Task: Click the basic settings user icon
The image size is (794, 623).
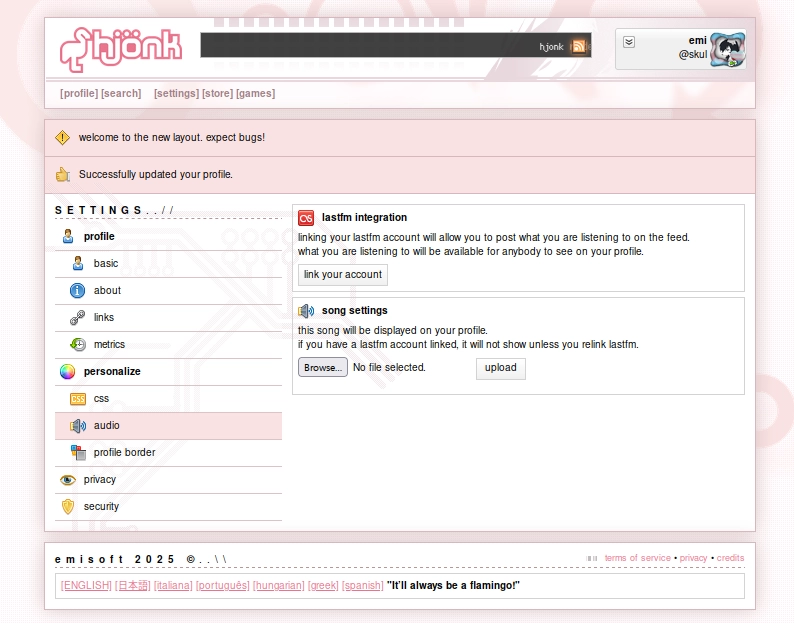Action: coord(77,263)
